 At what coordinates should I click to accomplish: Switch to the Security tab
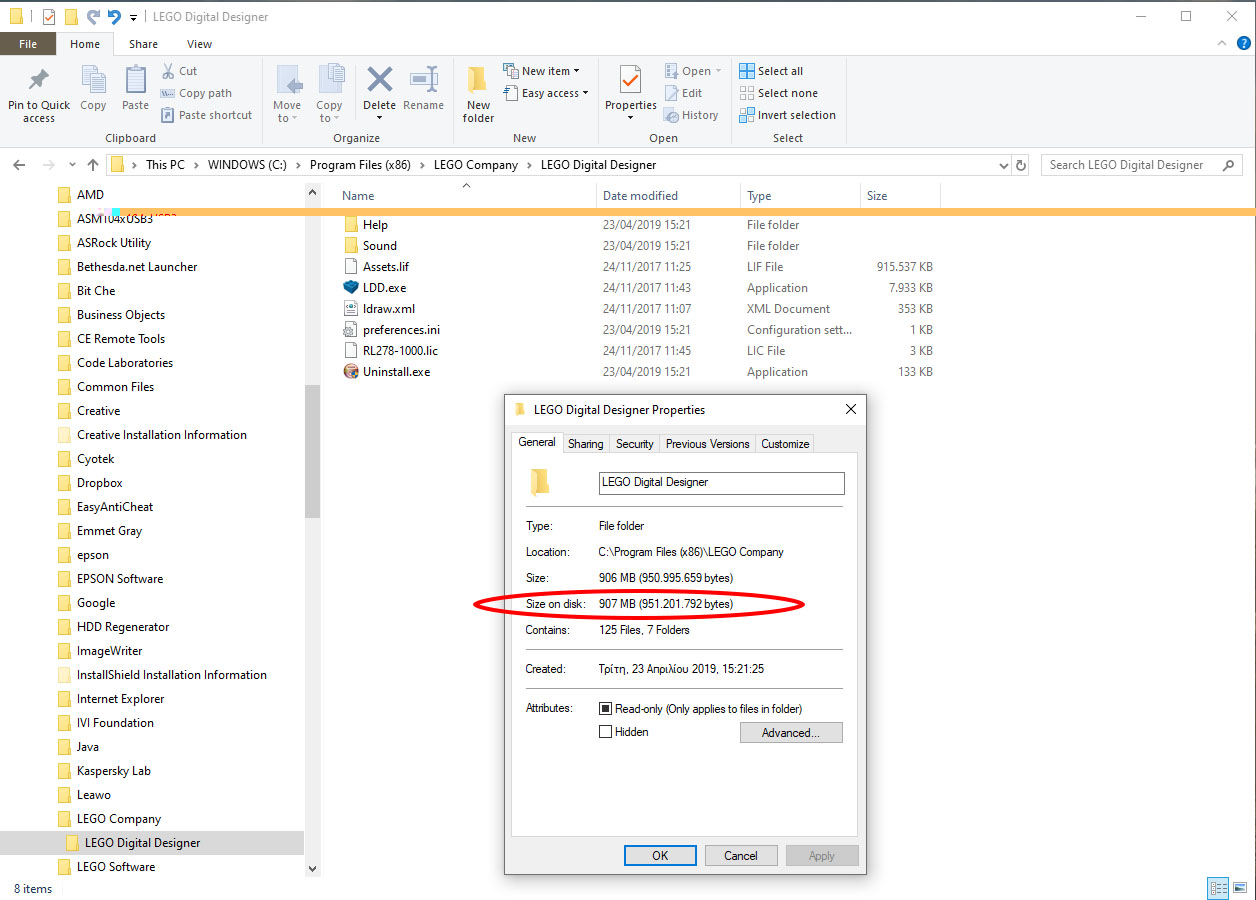tap(634, 444)
